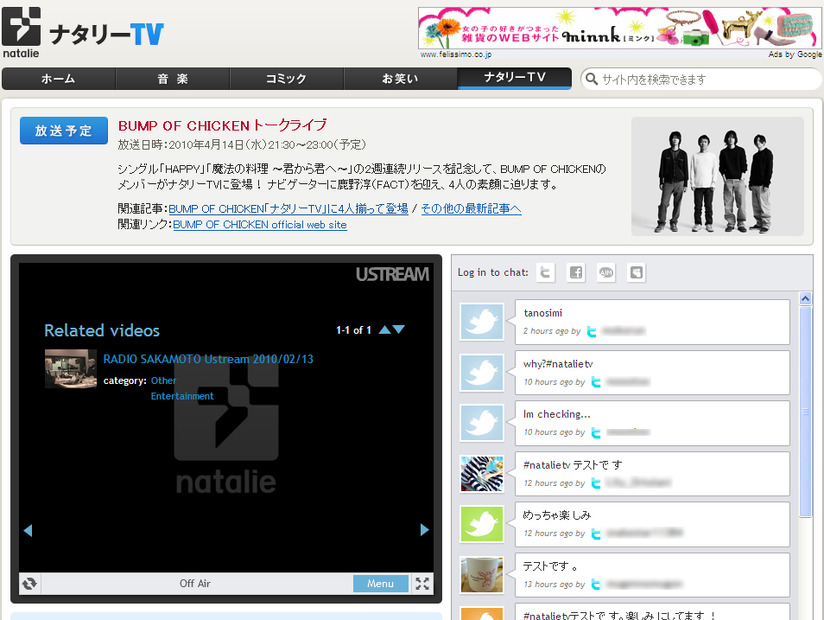Log in to chat with Twitter icon
This screenshot has width=824, height=620.
[545, 273]
